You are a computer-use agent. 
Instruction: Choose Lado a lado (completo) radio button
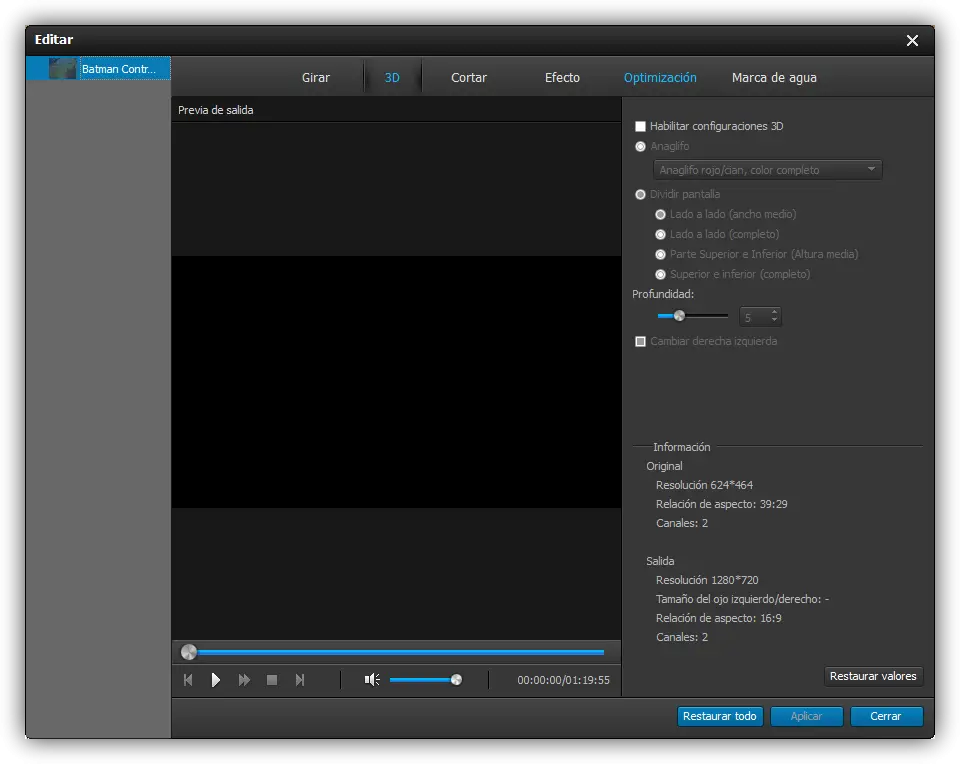tap(660, 235)
